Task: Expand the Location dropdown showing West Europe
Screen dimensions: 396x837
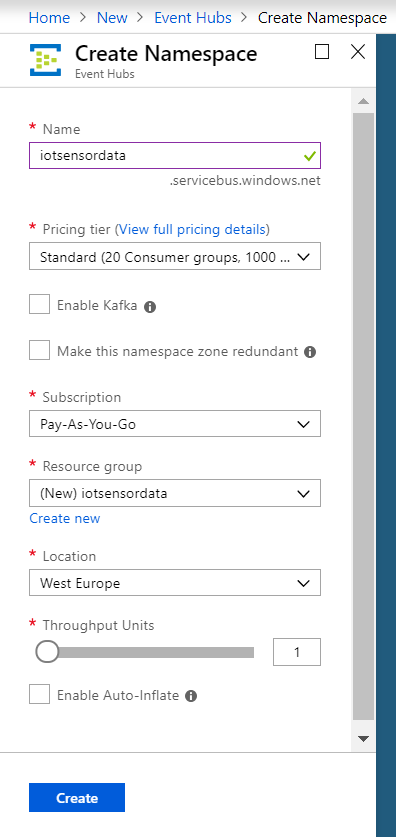Action: click(x=175, y=582)
